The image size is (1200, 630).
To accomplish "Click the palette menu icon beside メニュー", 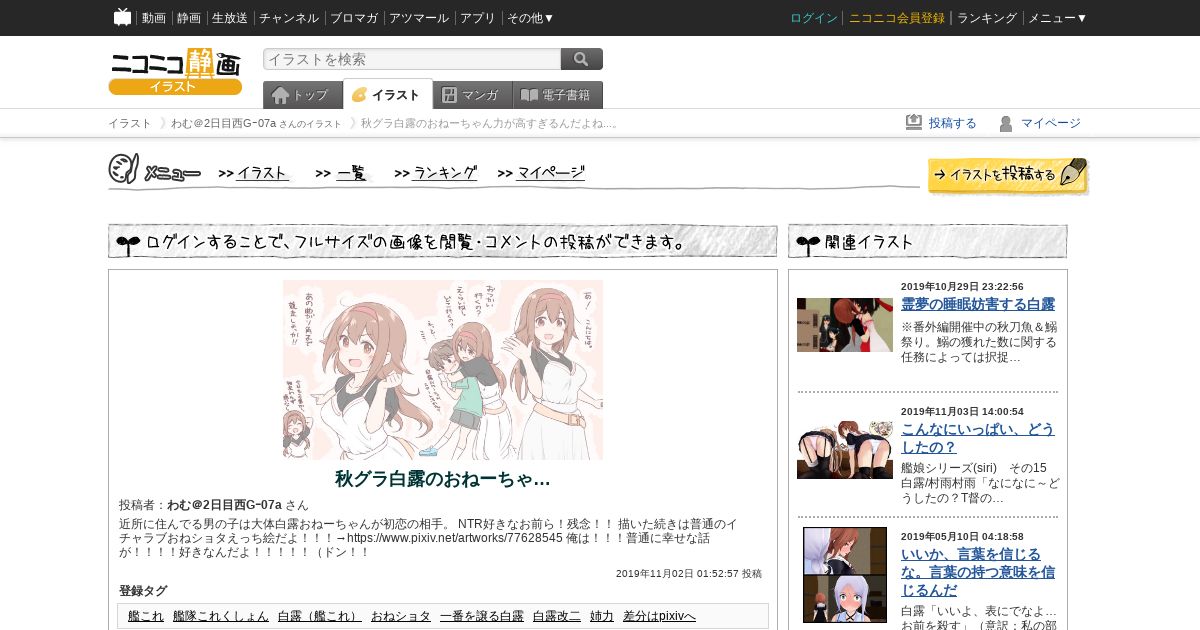I will (123, 169).
